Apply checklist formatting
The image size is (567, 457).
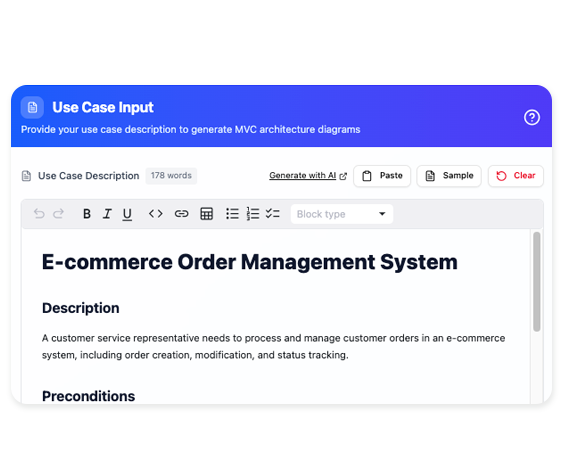click(273, 213)
